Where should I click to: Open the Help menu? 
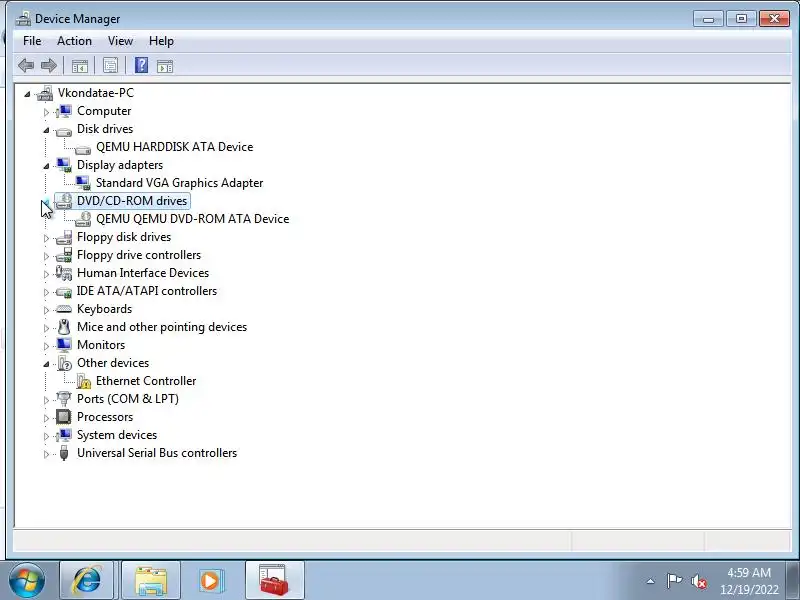click(161, 41)
